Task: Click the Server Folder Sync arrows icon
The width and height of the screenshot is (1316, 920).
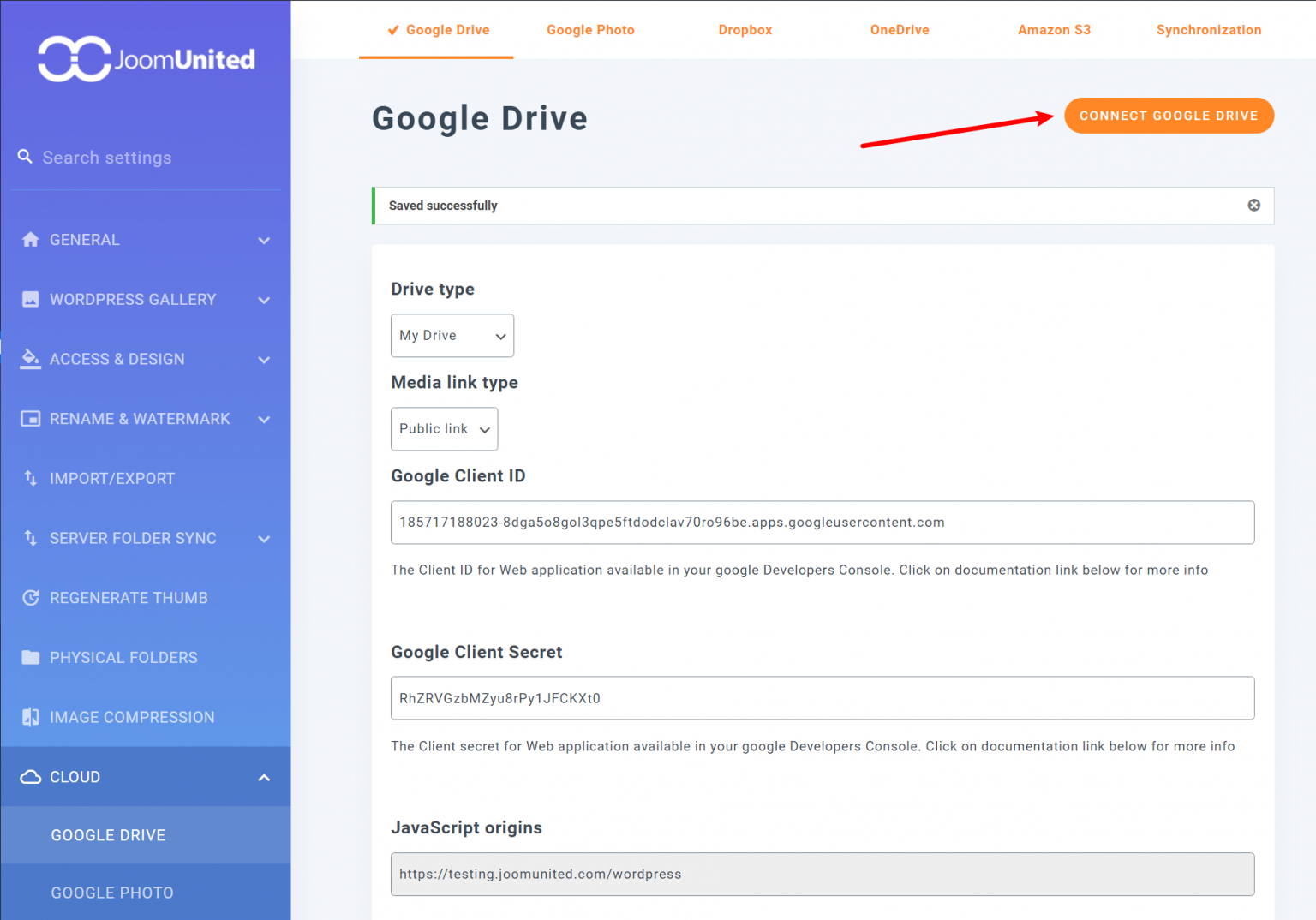Action: (31, 538)
